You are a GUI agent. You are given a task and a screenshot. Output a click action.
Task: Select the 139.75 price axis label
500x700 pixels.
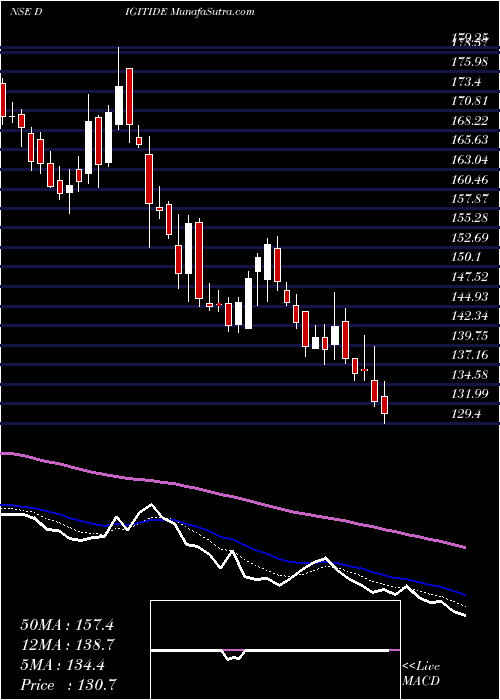pos(470,335)
